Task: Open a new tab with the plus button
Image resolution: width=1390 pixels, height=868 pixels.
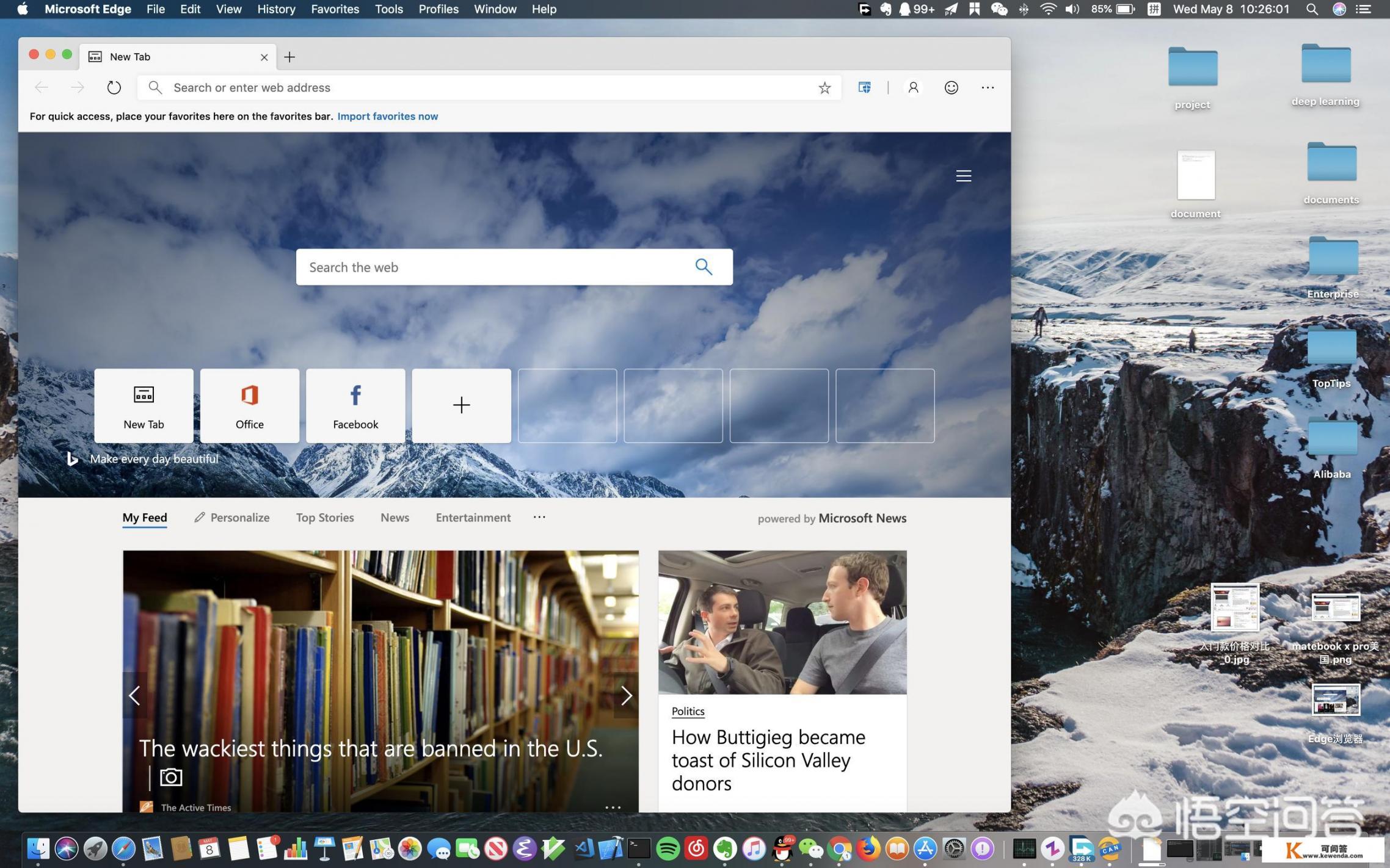Action: click(289, 57)
